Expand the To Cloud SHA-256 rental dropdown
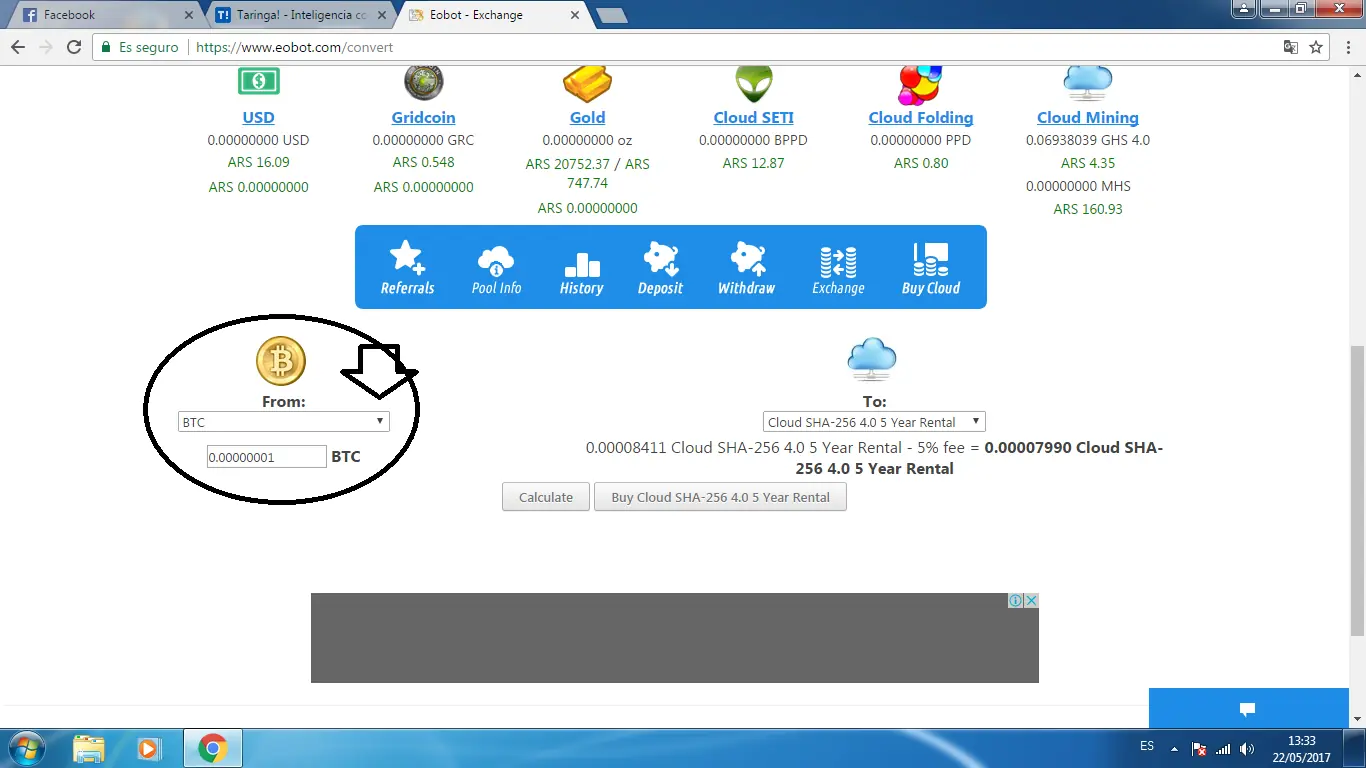1366x768 pixels. pyautogui.click(x=874, y=422)
